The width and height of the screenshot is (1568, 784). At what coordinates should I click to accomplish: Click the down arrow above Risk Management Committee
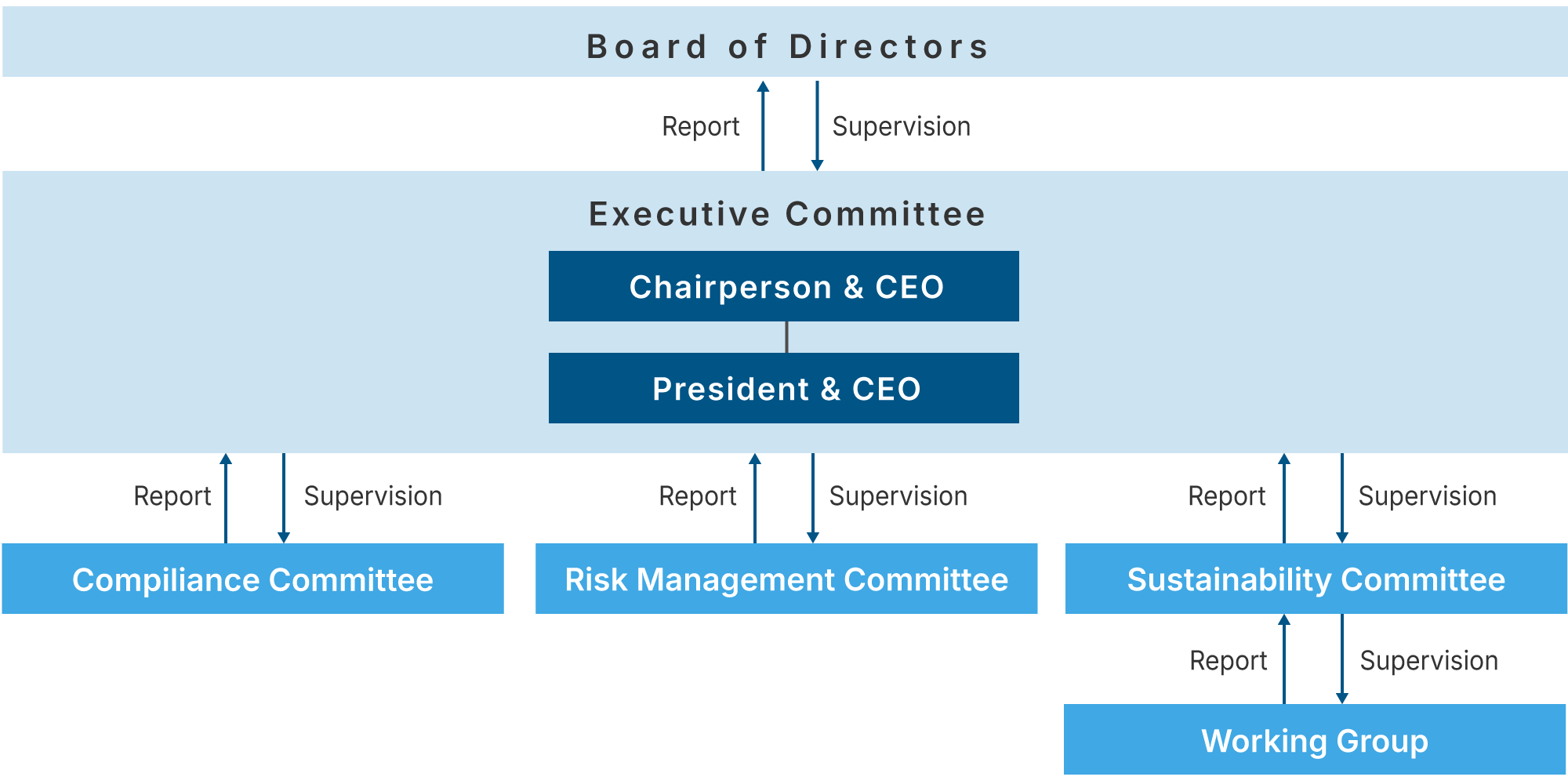pos(813,497)
